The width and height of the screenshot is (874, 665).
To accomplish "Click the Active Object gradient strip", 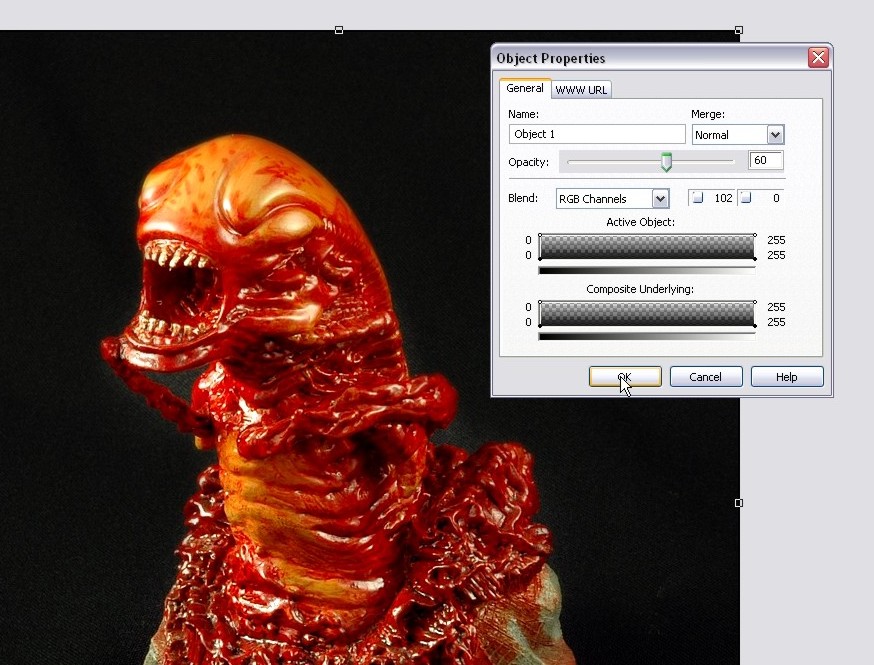I will (x=647, y=271).
